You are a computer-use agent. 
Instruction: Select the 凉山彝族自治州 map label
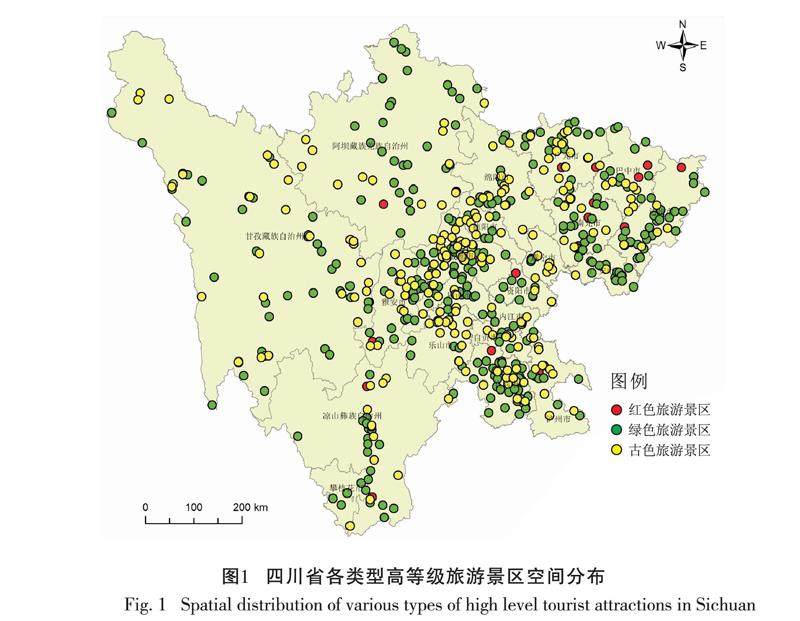[x=352, y=414]
